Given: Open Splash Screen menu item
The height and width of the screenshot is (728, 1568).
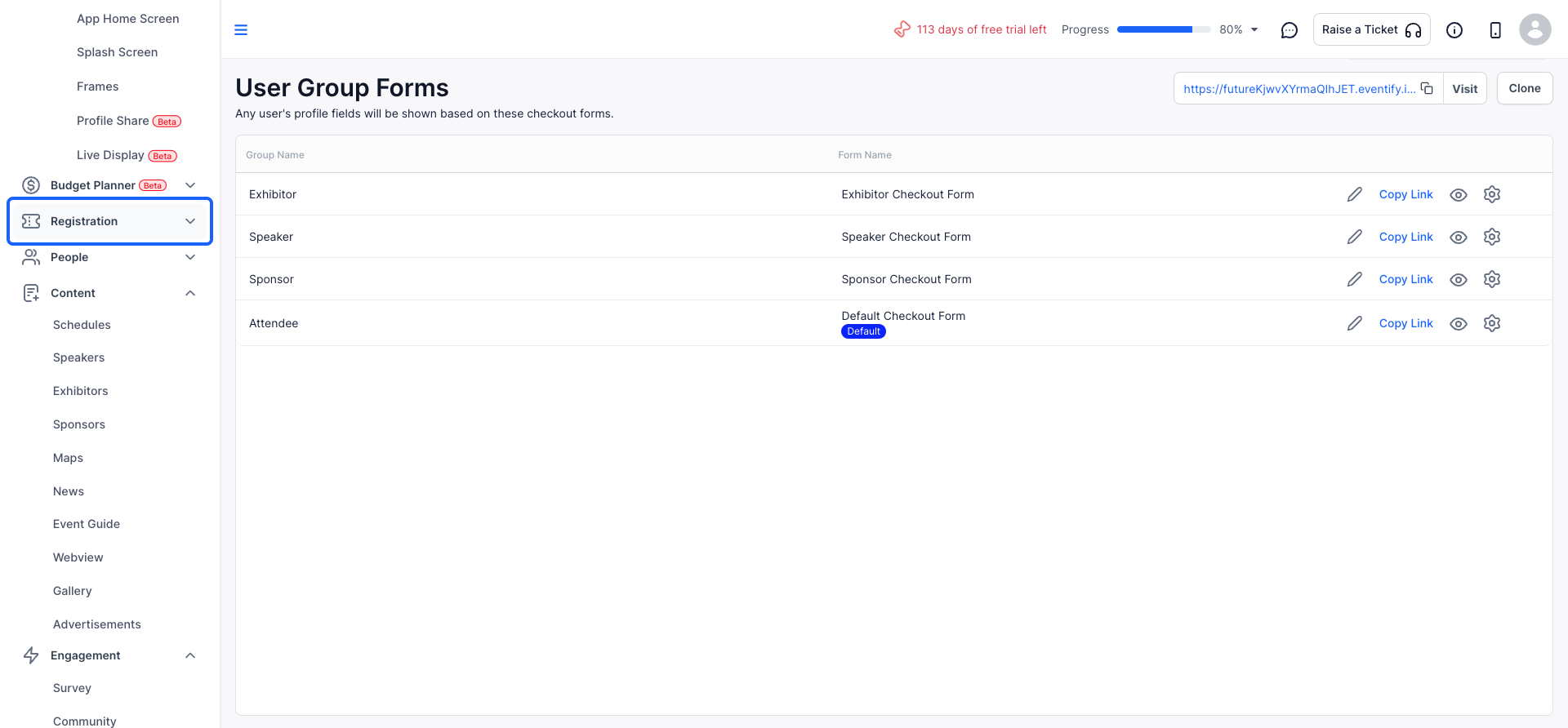Looking at the screenshot, I should pyautogui.click(x=118, y=52).
